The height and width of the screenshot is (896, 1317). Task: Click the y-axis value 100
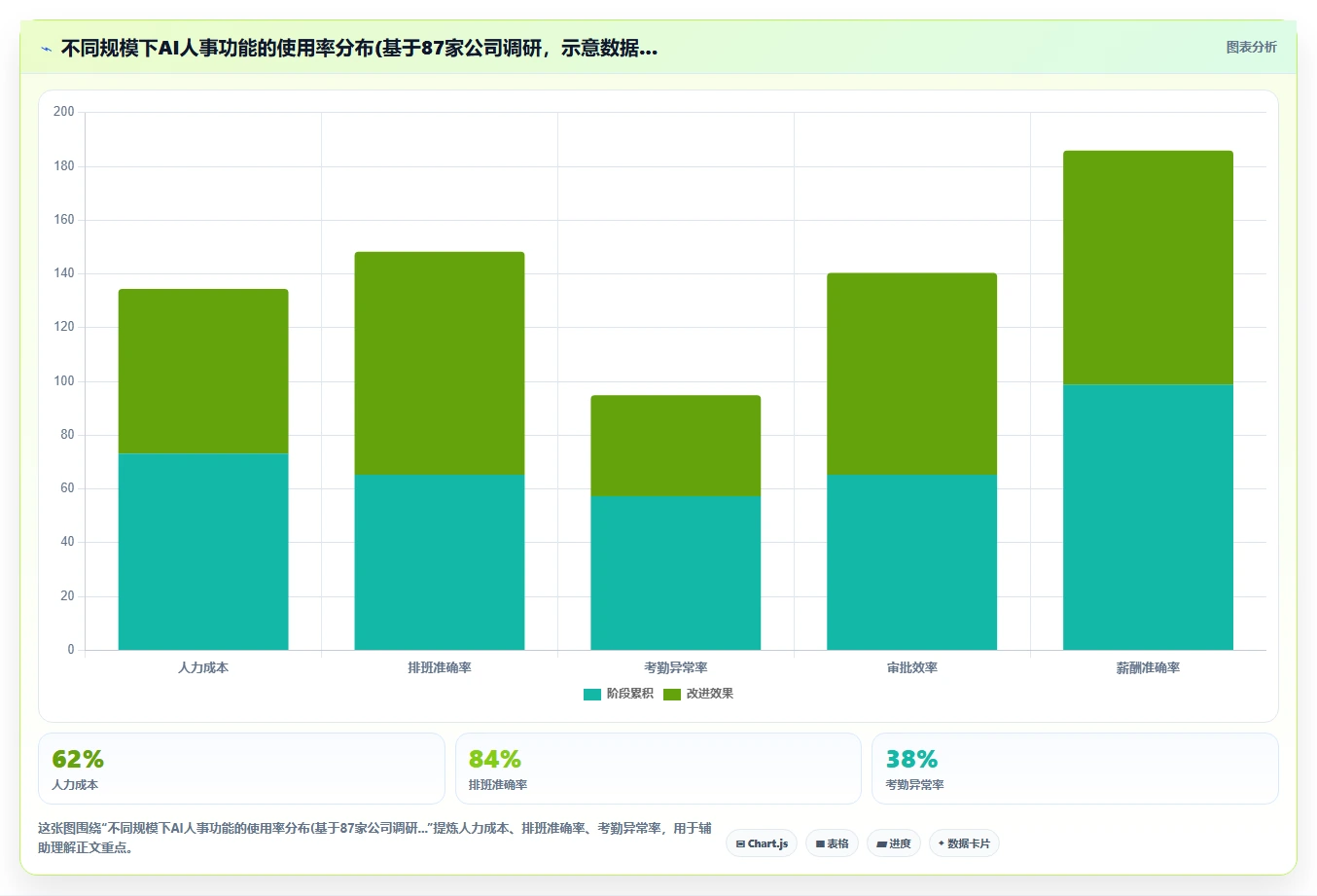coord(64,380)
